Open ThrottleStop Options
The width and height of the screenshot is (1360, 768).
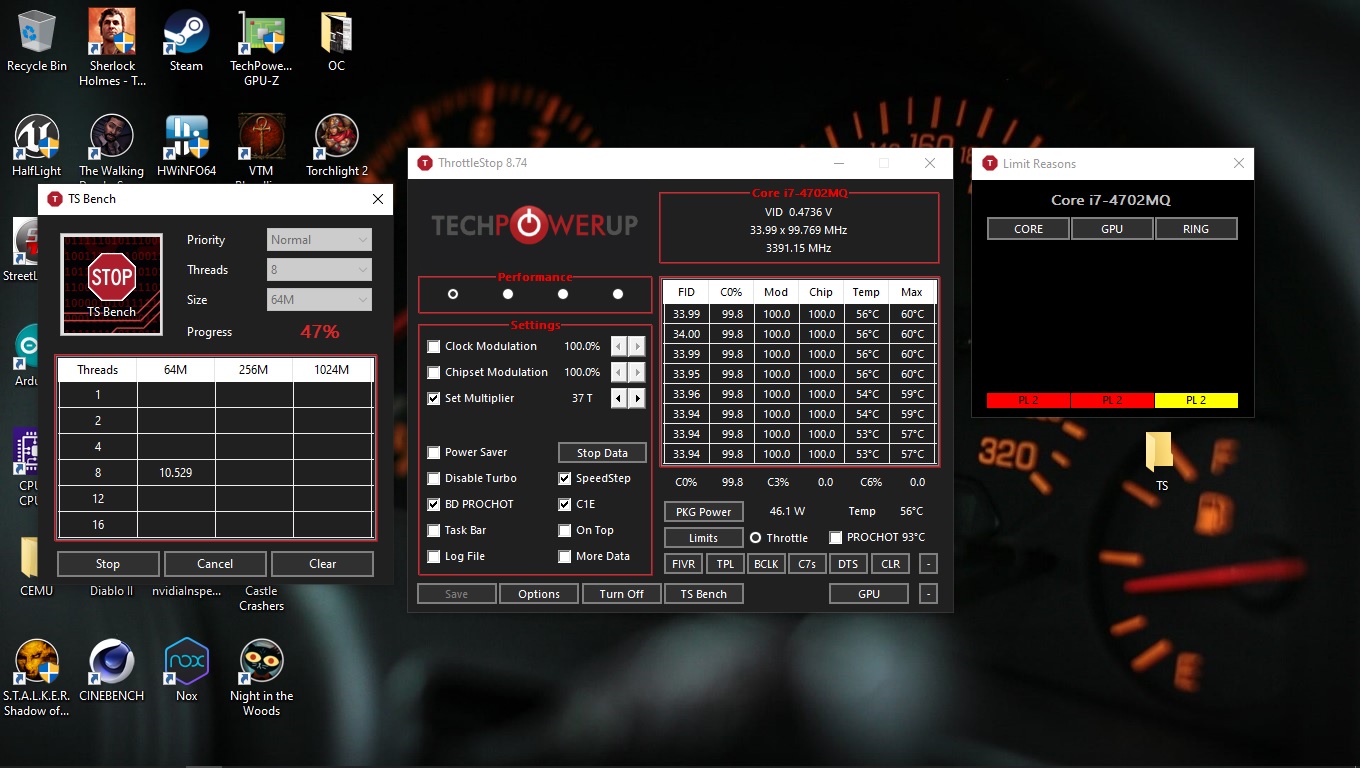click(x=539, y=594)
